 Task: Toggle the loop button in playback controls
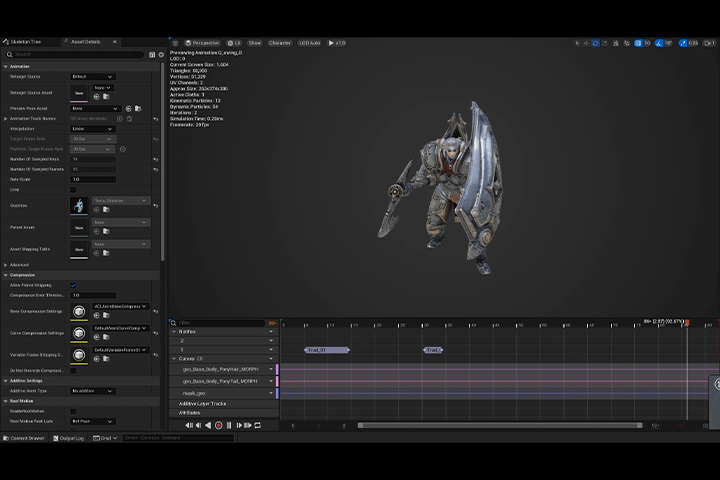[258, 425]
